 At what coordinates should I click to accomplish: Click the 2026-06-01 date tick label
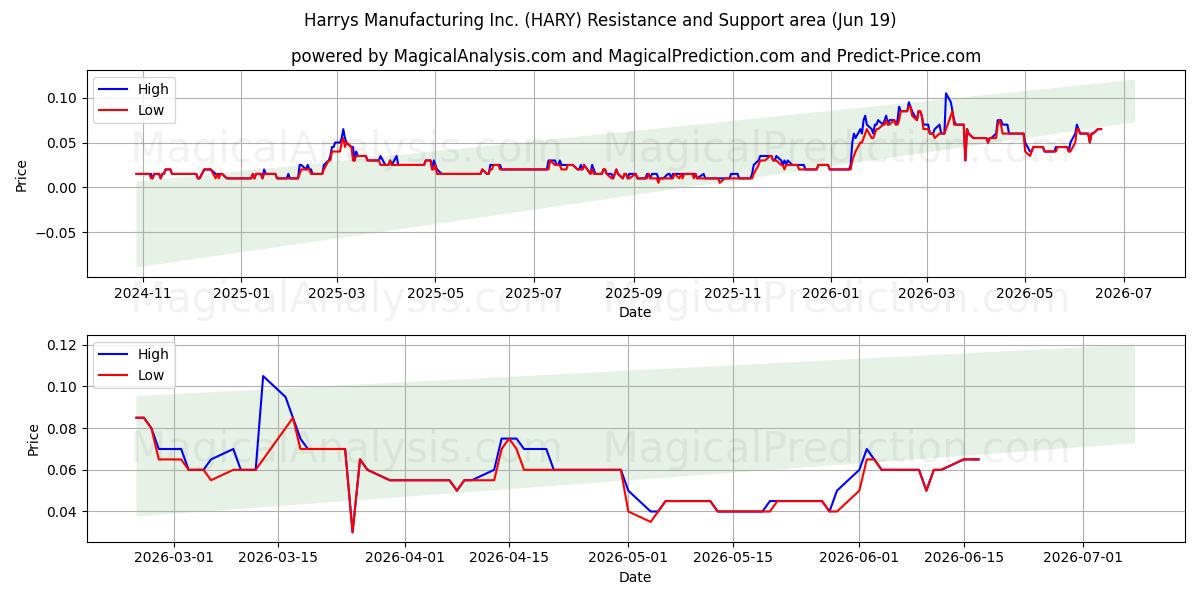pos(859,558)
